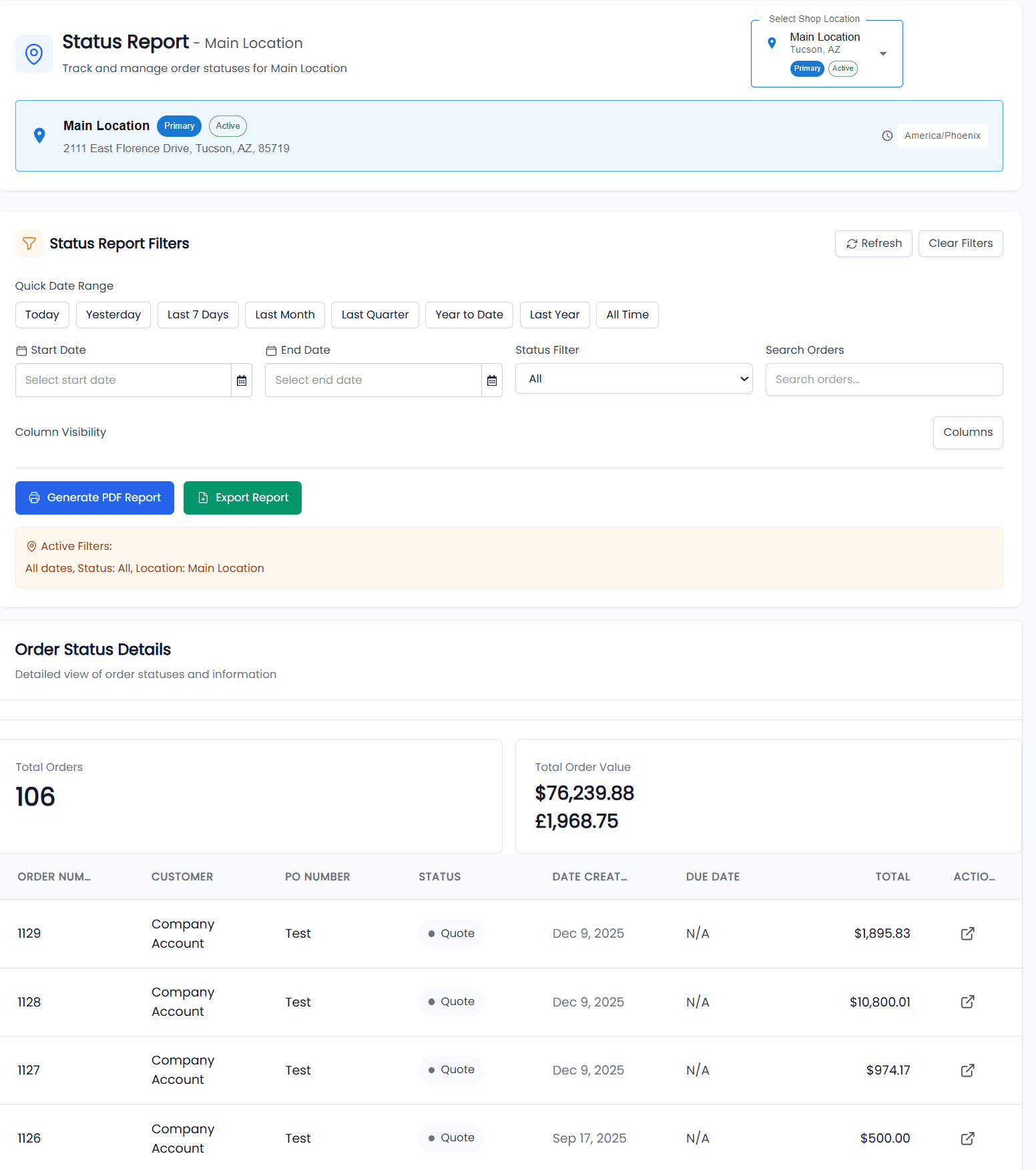
Task: Click the $76,239.88 total order value
Action: click(585, 794)
